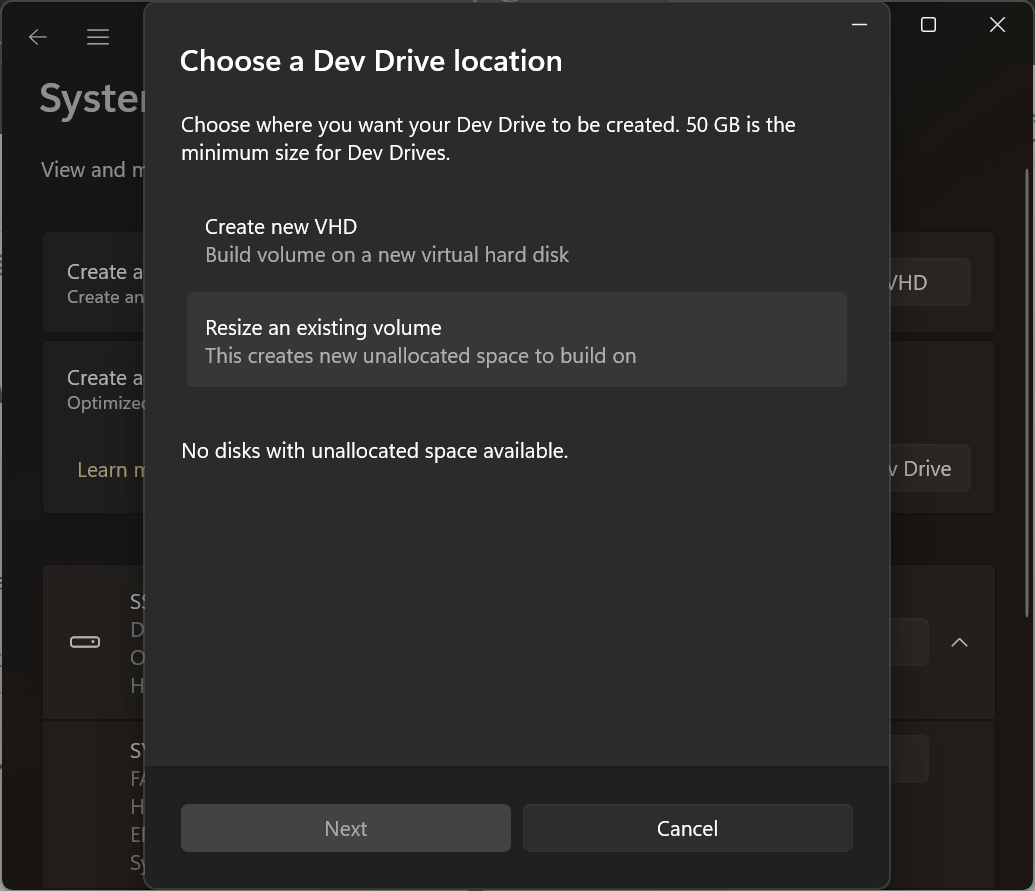Click the "Create a Dev Drive" card
This screenshot has width=1035, height=891.
pos(95,389)
